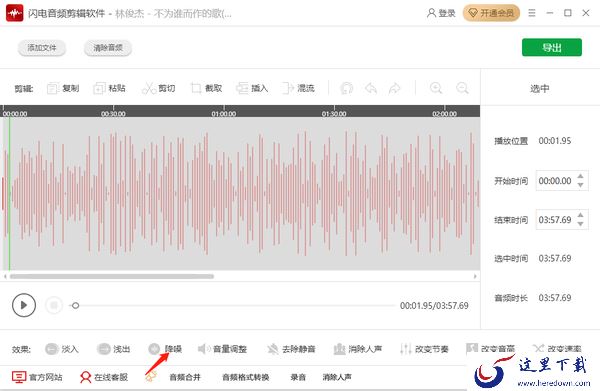Apply 消除人声 effect in effects row
The width and height of the screenshot is (600, 391).
358,349
